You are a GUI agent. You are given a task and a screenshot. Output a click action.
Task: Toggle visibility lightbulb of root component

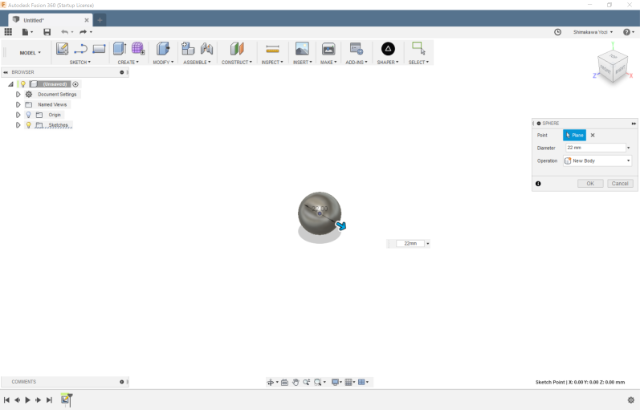tap(23, 84)
